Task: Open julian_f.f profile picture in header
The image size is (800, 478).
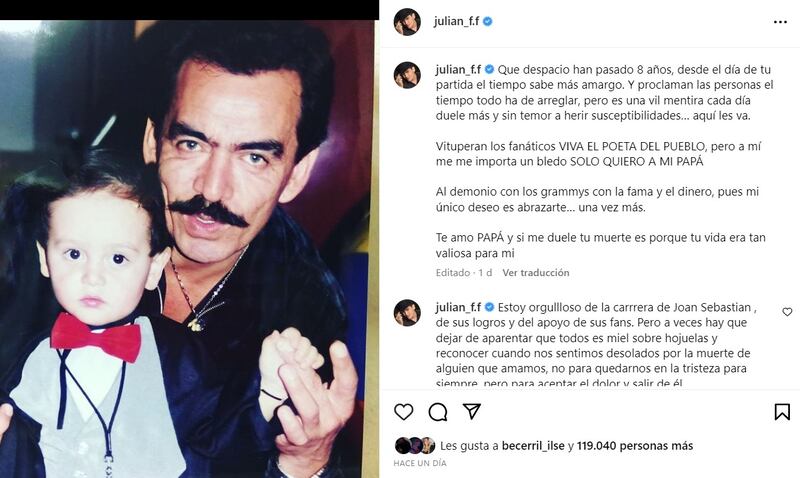Action: (407, 22)
